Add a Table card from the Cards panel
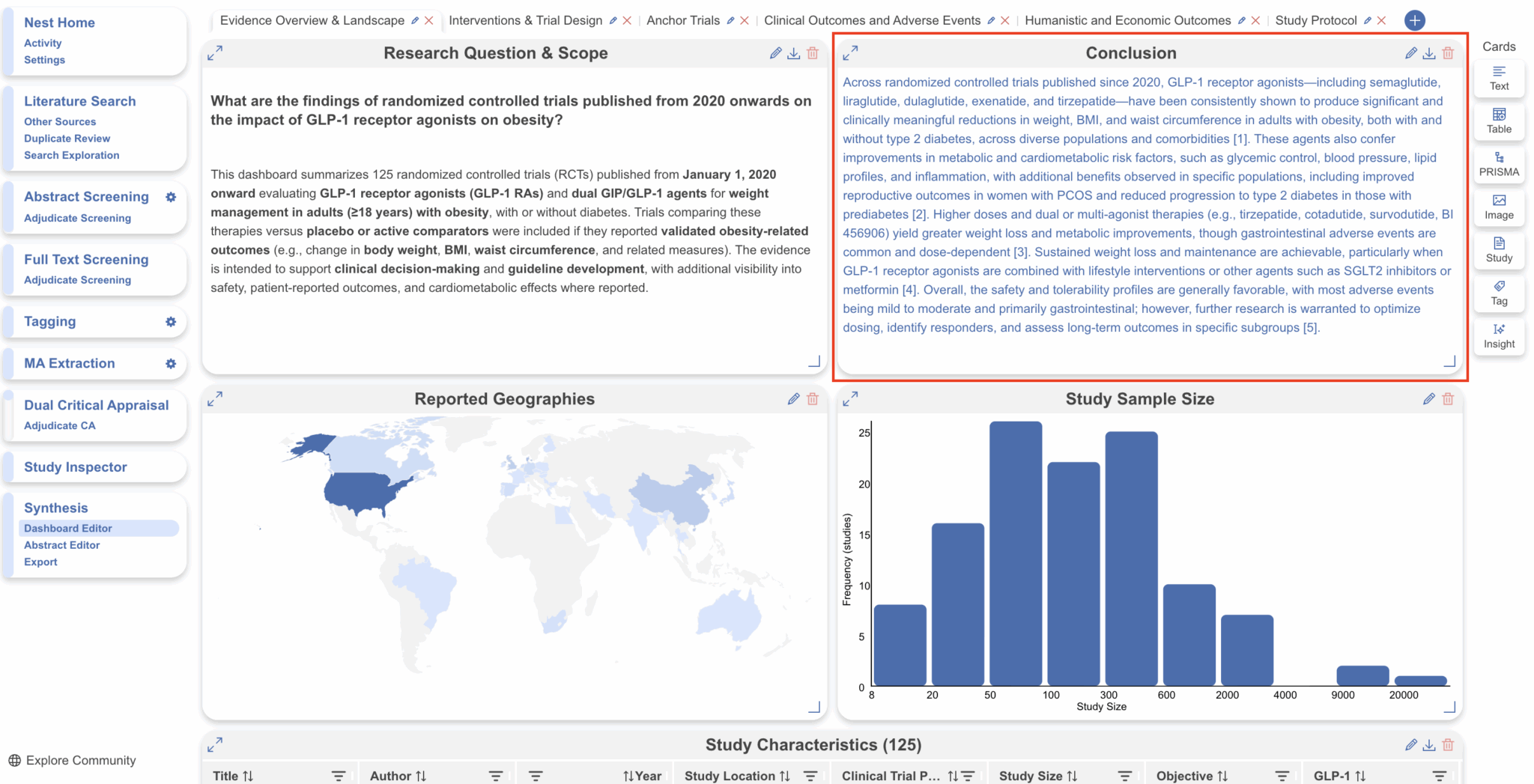 coord(1499,121)
